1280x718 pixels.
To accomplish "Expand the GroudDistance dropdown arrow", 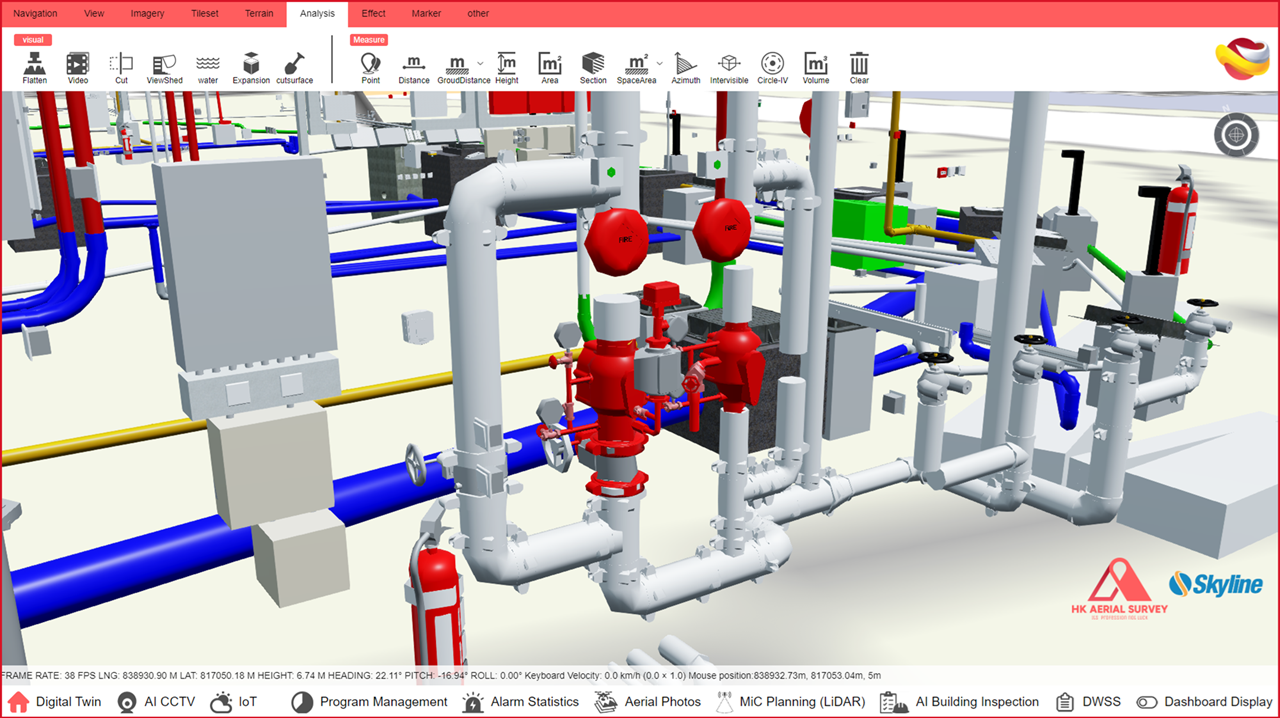I will 481,63.
